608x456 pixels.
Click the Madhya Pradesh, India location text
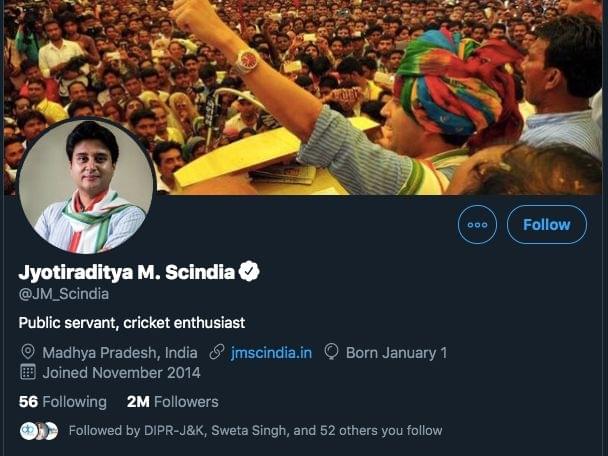(119, 352)
